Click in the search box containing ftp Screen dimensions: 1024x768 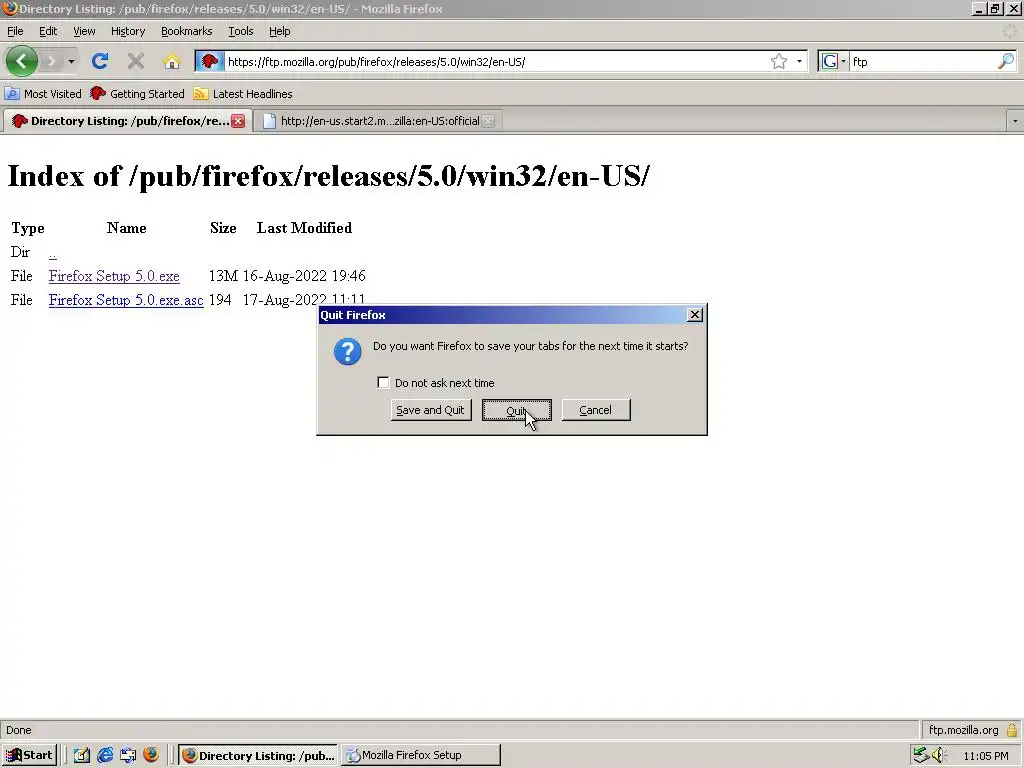tap(923, 61)
